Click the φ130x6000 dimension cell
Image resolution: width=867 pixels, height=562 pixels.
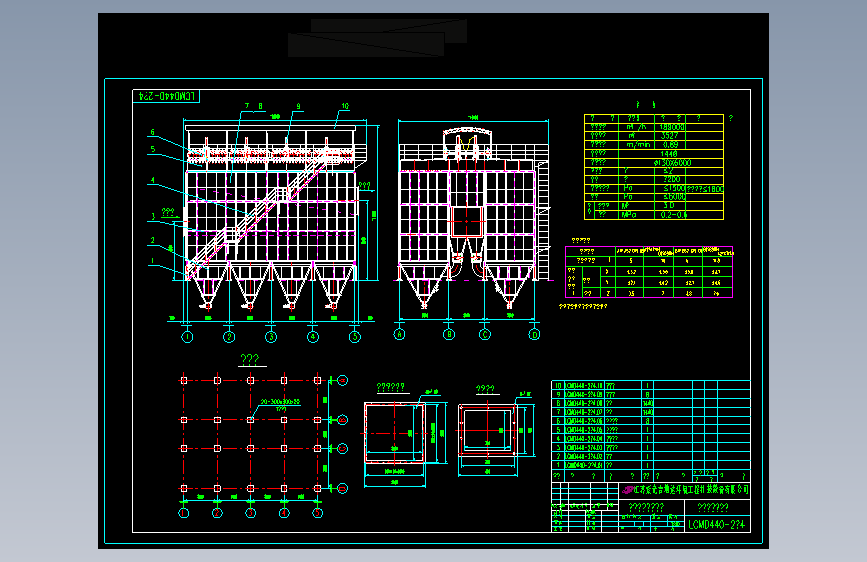click(672, 163)
